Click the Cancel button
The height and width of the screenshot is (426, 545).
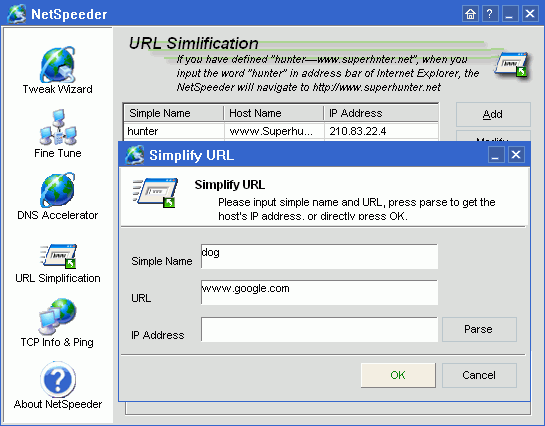tap(479, 375)
